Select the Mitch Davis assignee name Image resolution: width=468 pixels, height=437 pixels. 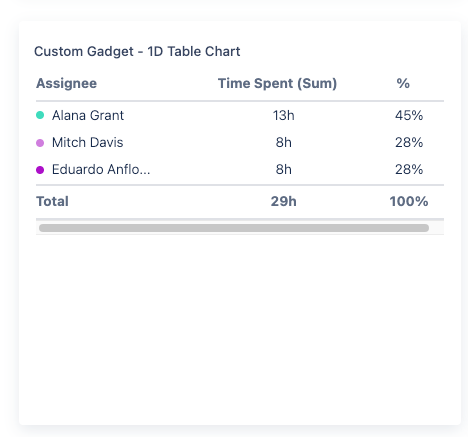pyautogui.click(x=87, y=143)
